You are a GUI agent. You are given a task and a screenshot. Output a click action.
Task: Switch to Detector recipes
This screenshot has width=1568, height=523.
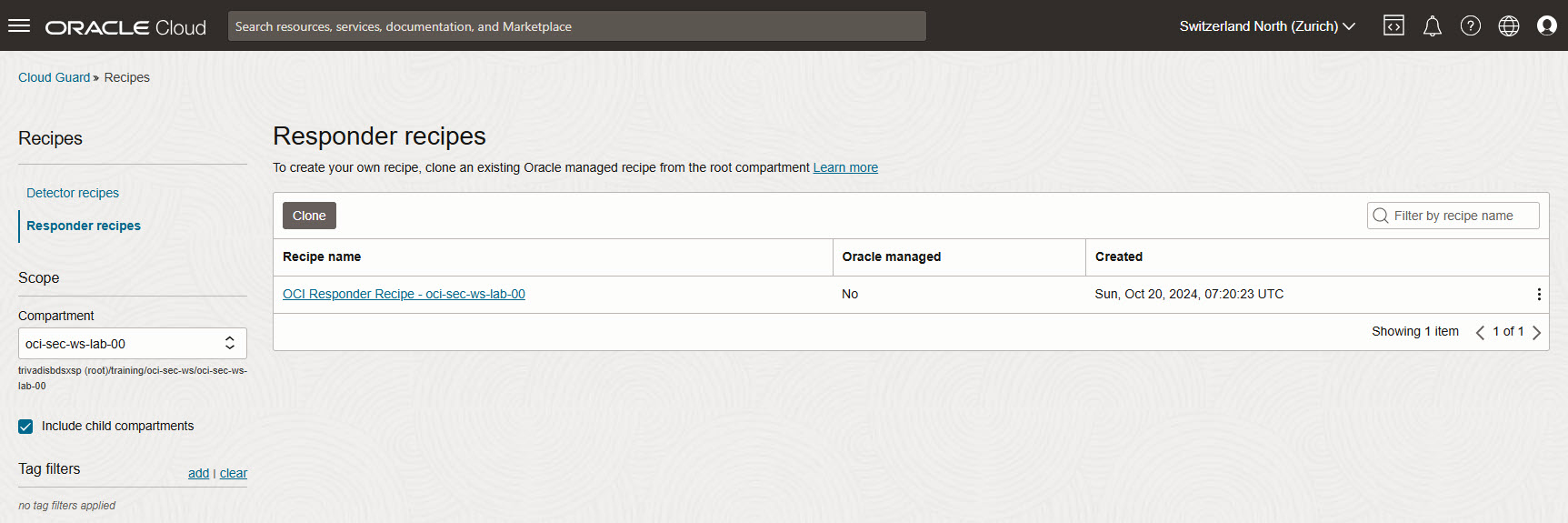click(73, 193)
